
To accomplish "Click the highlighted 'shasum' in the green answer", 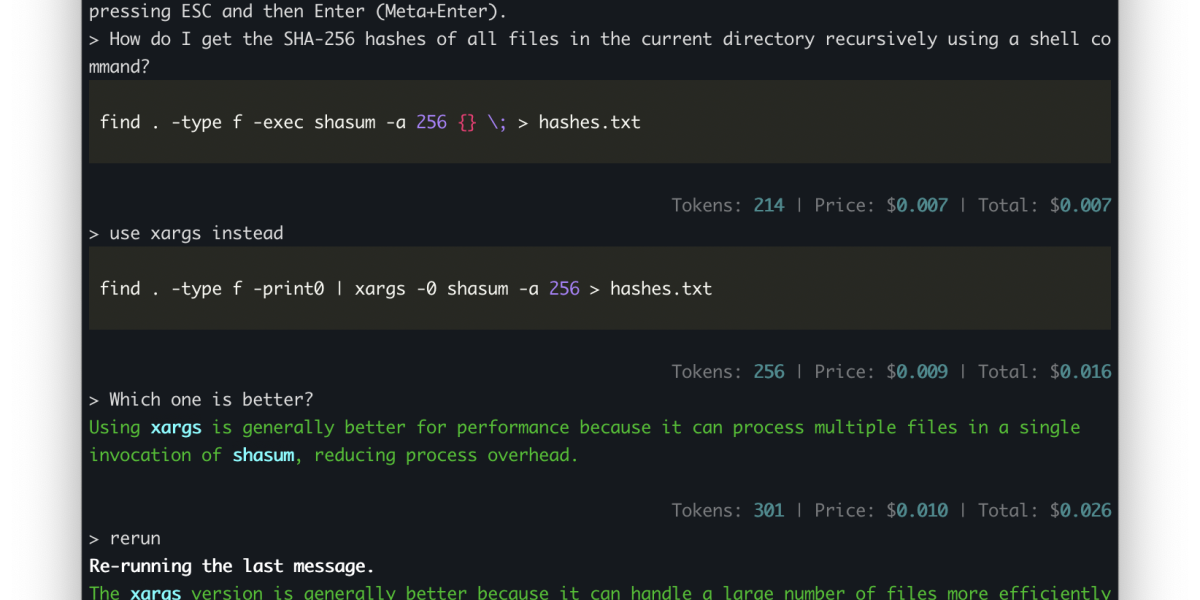I will [263, 455].
